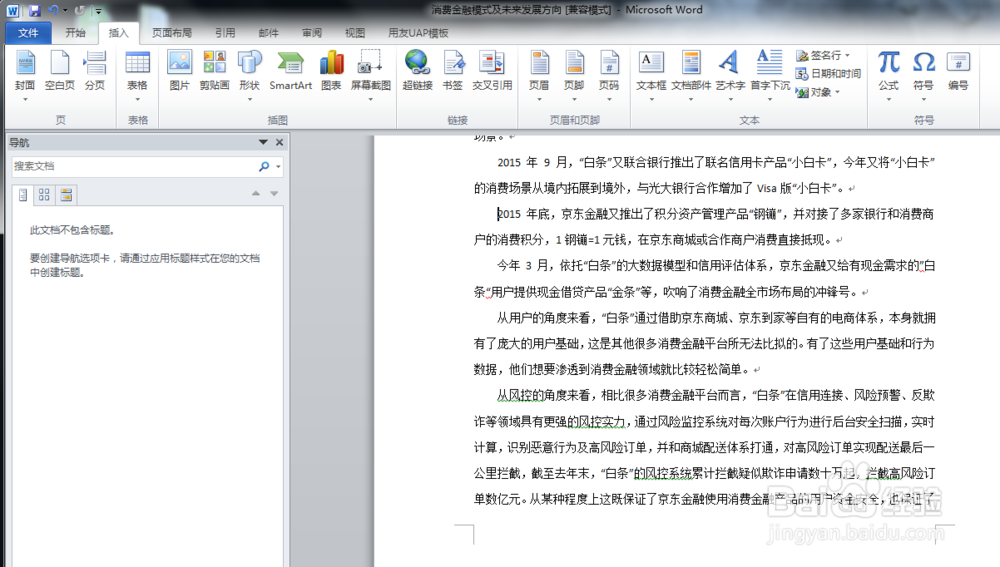Switch to the 开始 (Home) tab

tap(75, 33)
